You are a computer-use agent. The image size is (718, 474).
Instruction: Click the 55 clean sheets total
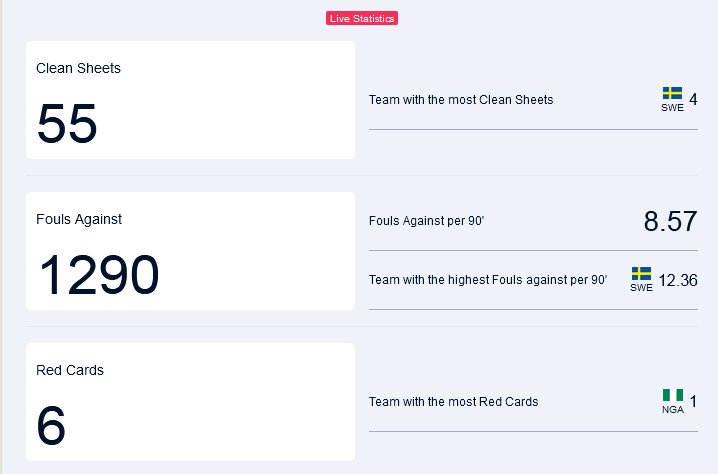67,123
